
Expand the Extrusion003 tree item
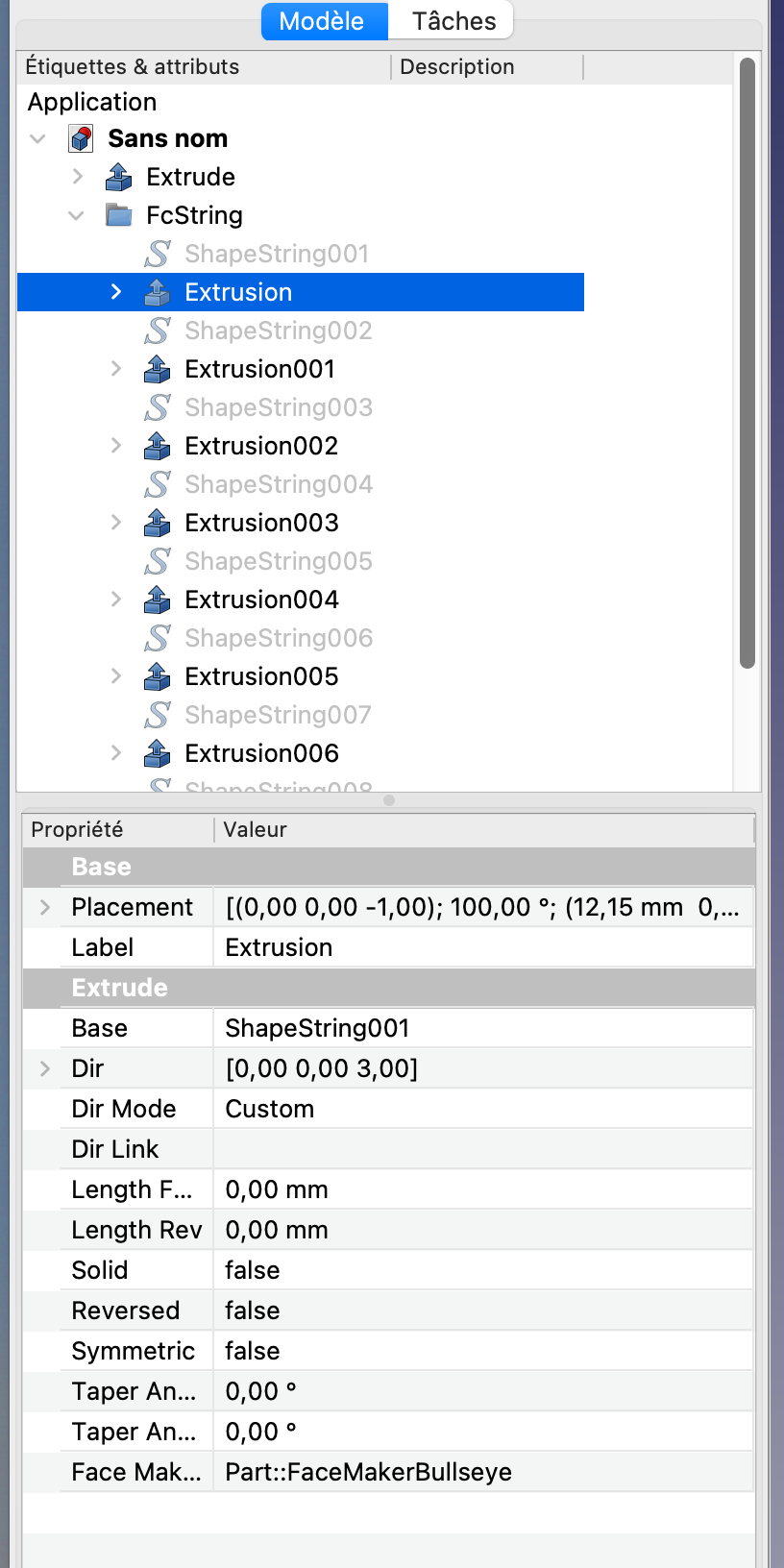116,523
